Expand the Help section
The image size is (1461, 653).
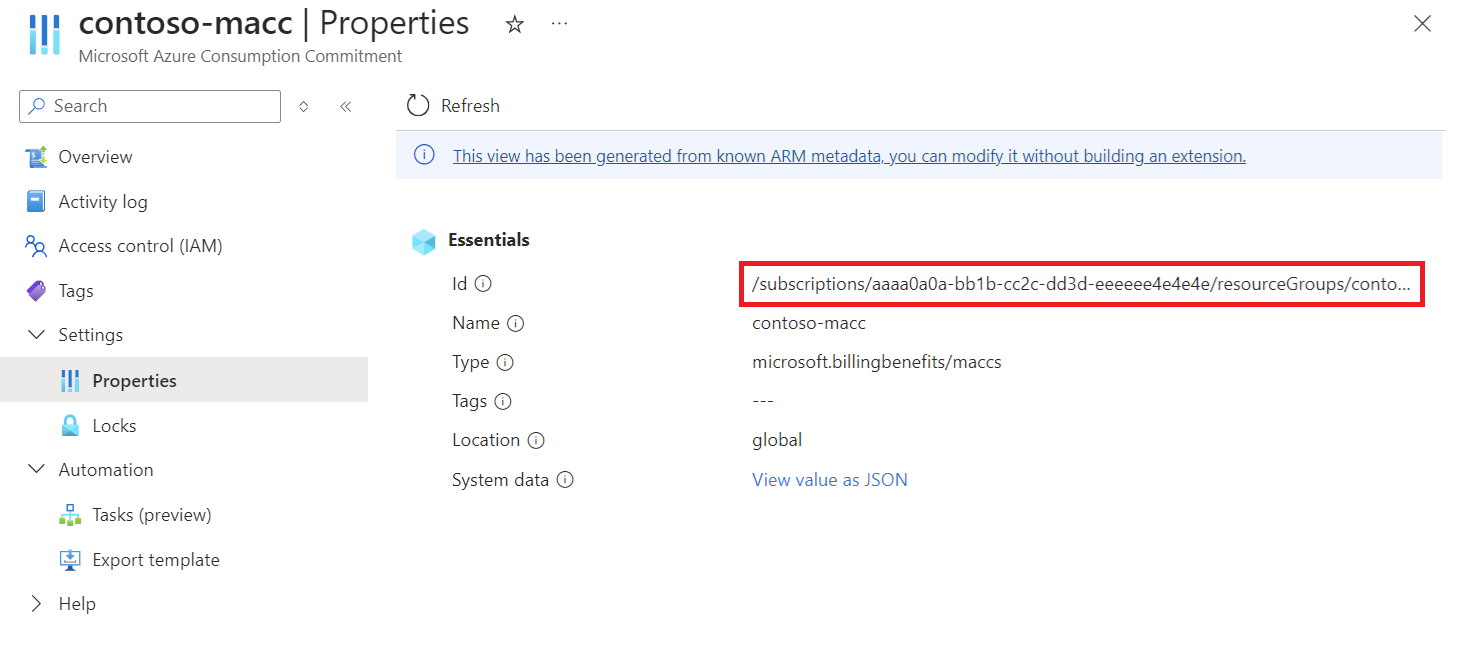(37, 604)
